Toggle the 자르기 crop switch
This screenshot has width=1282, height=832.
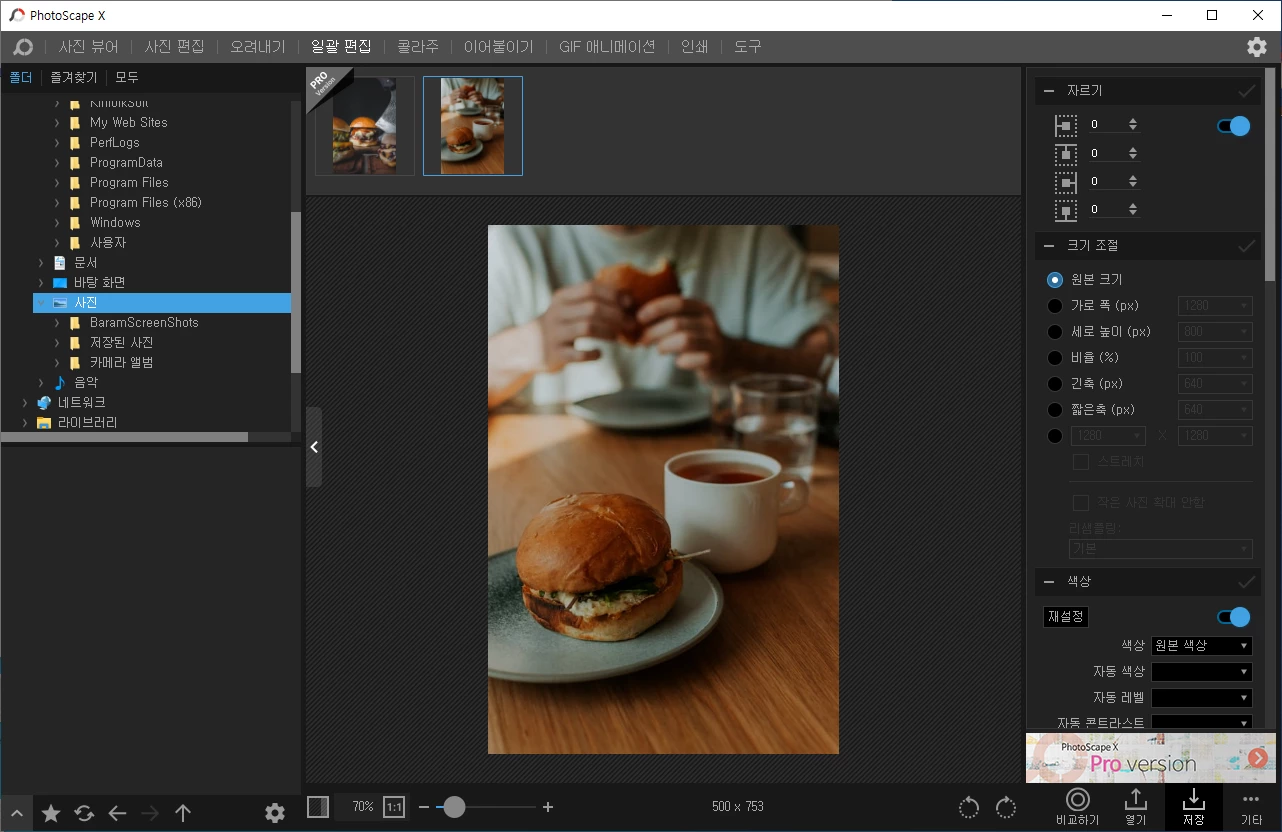coord(1234,126)
